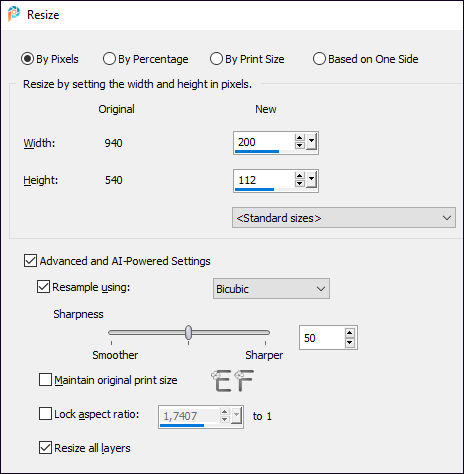This screenshot has width=464, height=474.
Task: Open the Width field's drop-down slider arrow
Action: [x=311, y=142]
